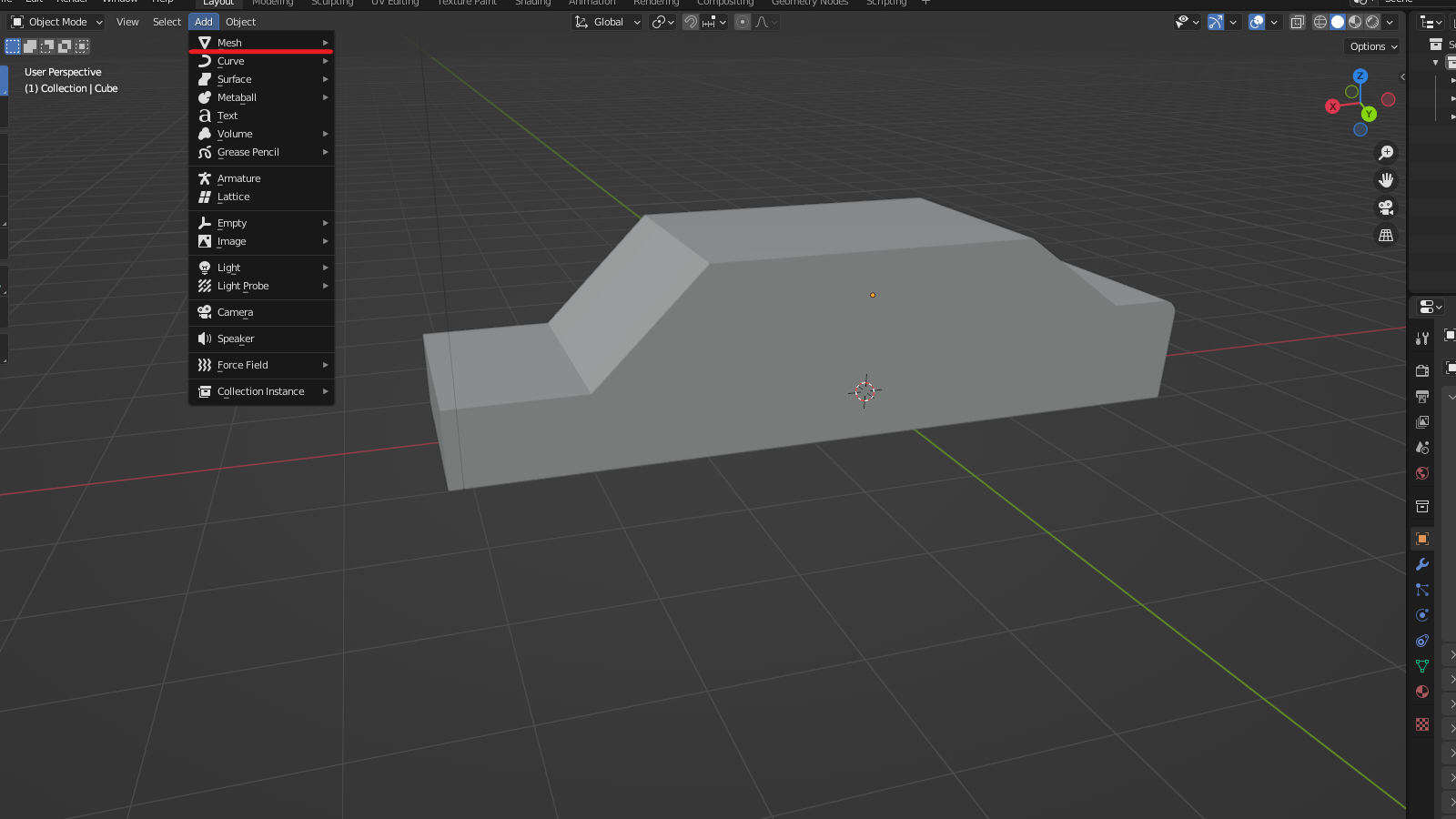Open the Select menu in header
1456x819 pixels.
coord(167,22)
